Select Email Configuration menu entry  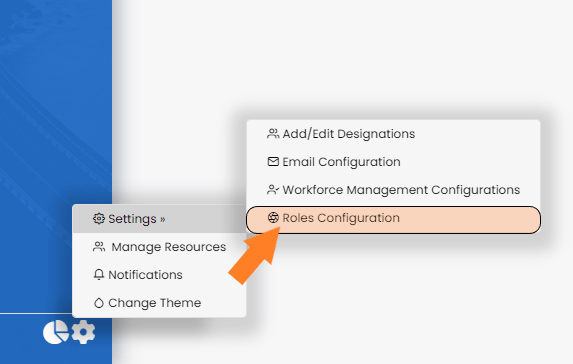click(393, 162)
